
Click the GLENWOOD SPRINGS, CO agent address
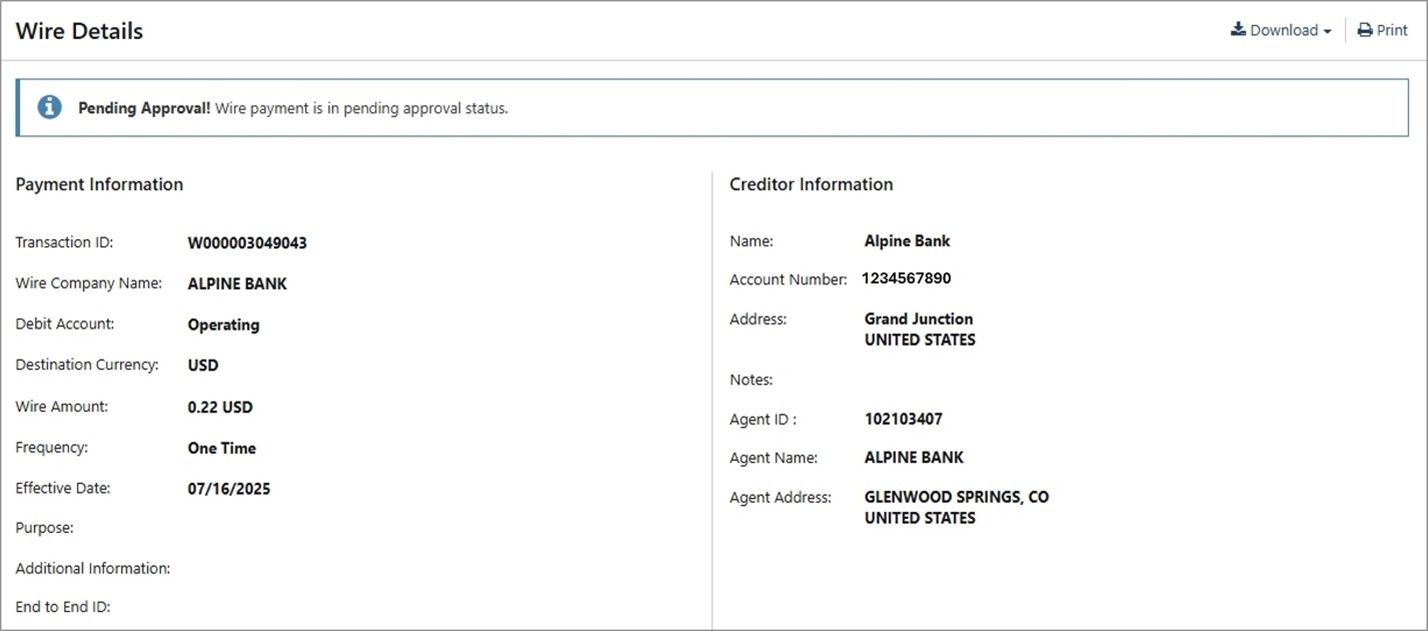coord(956,497)
